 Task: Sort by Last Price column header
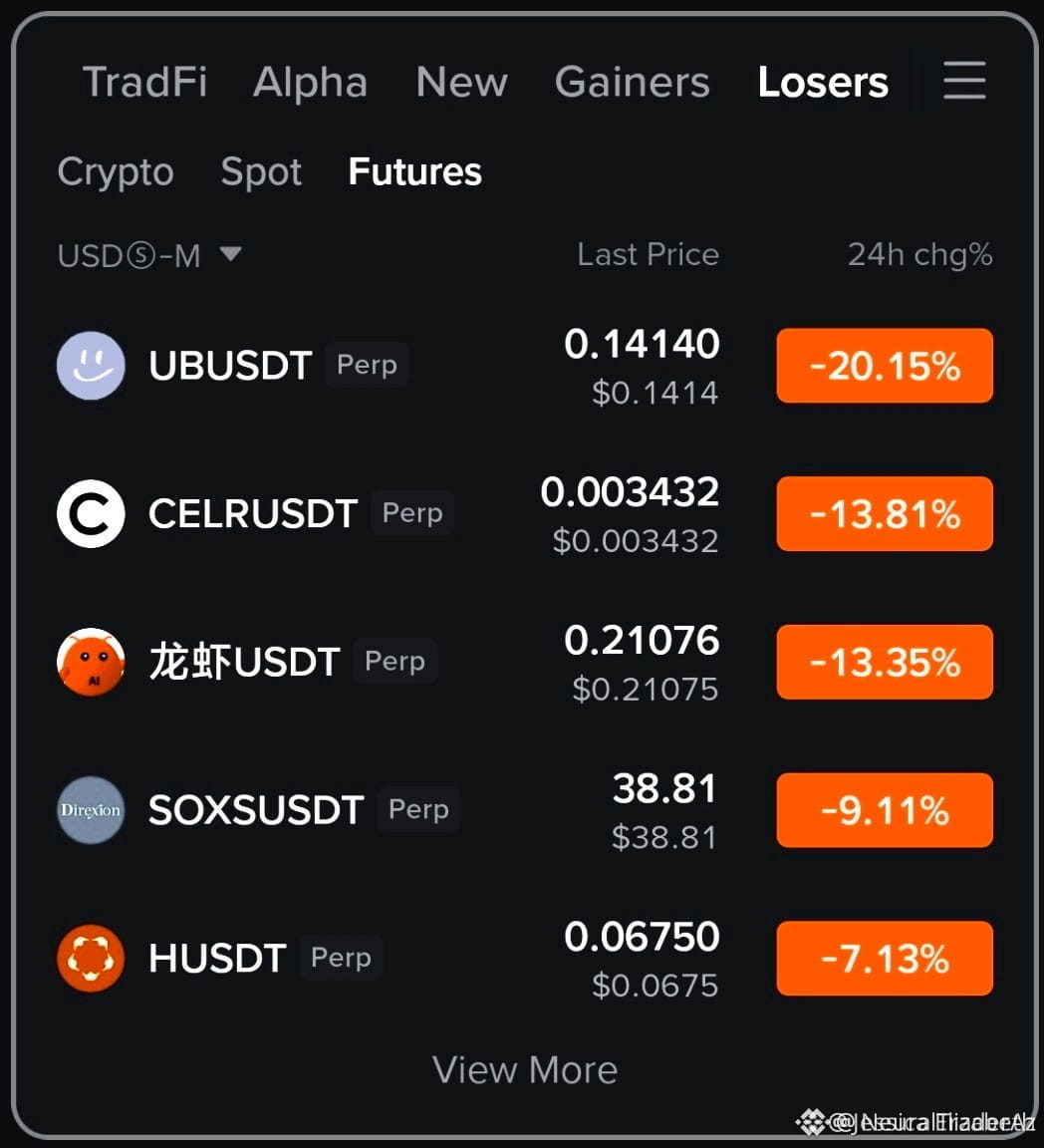[648, 255]
